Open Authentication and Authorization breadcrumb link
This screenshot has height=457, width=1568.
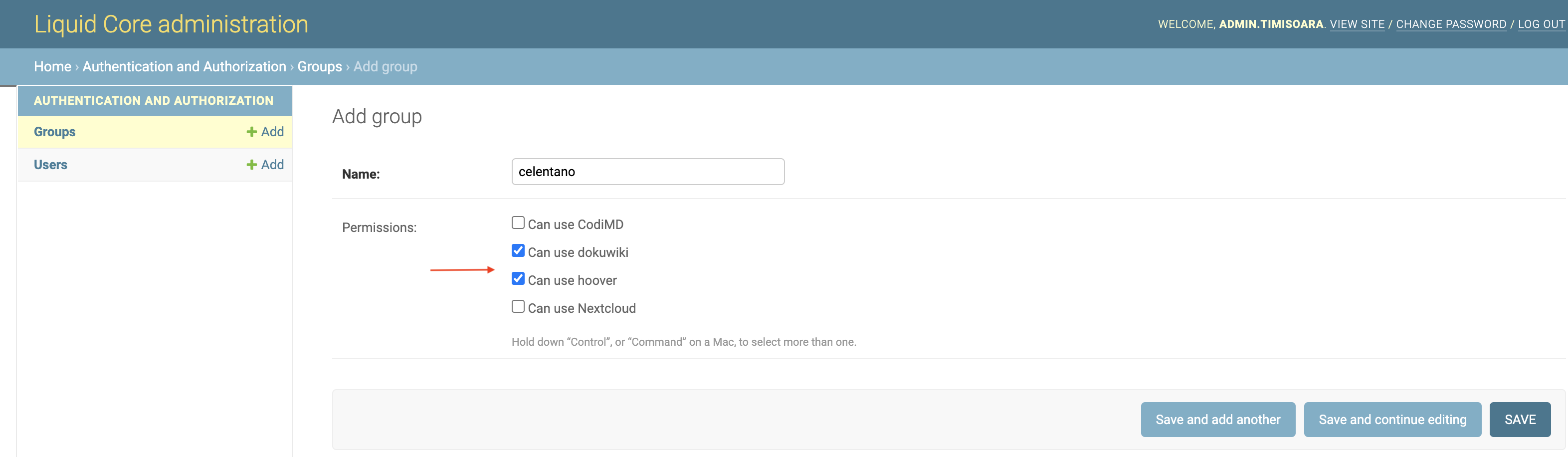(184, 66)
